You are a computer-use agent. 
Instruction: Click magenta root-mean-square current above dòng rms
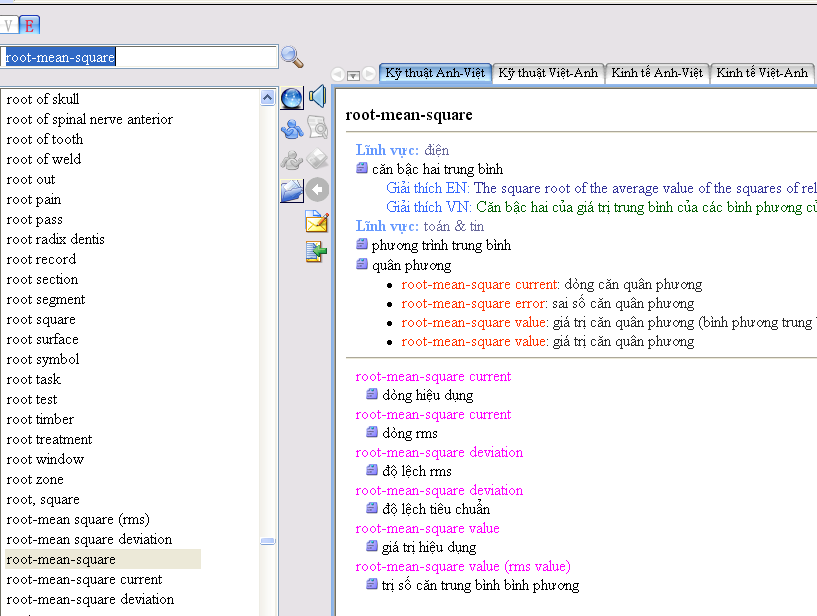click(x=433, y=415)
